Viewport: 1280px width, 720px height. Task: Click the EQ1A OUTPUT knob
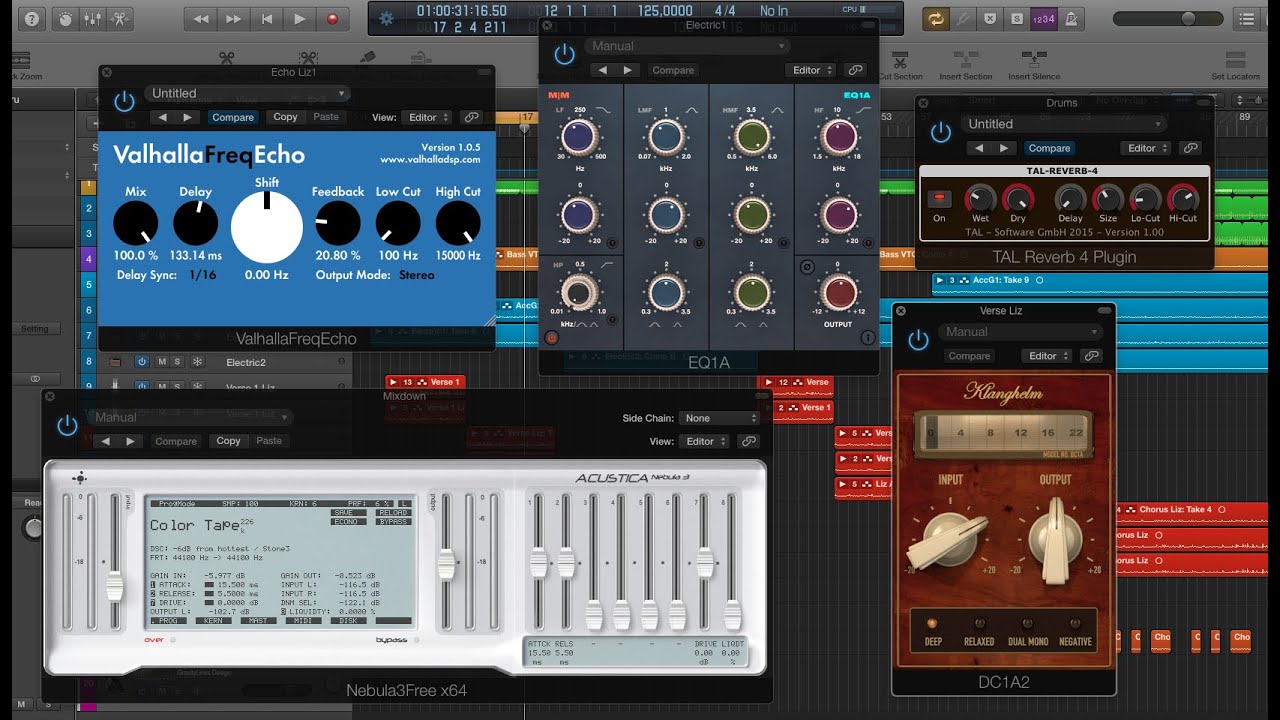[839, 293]
